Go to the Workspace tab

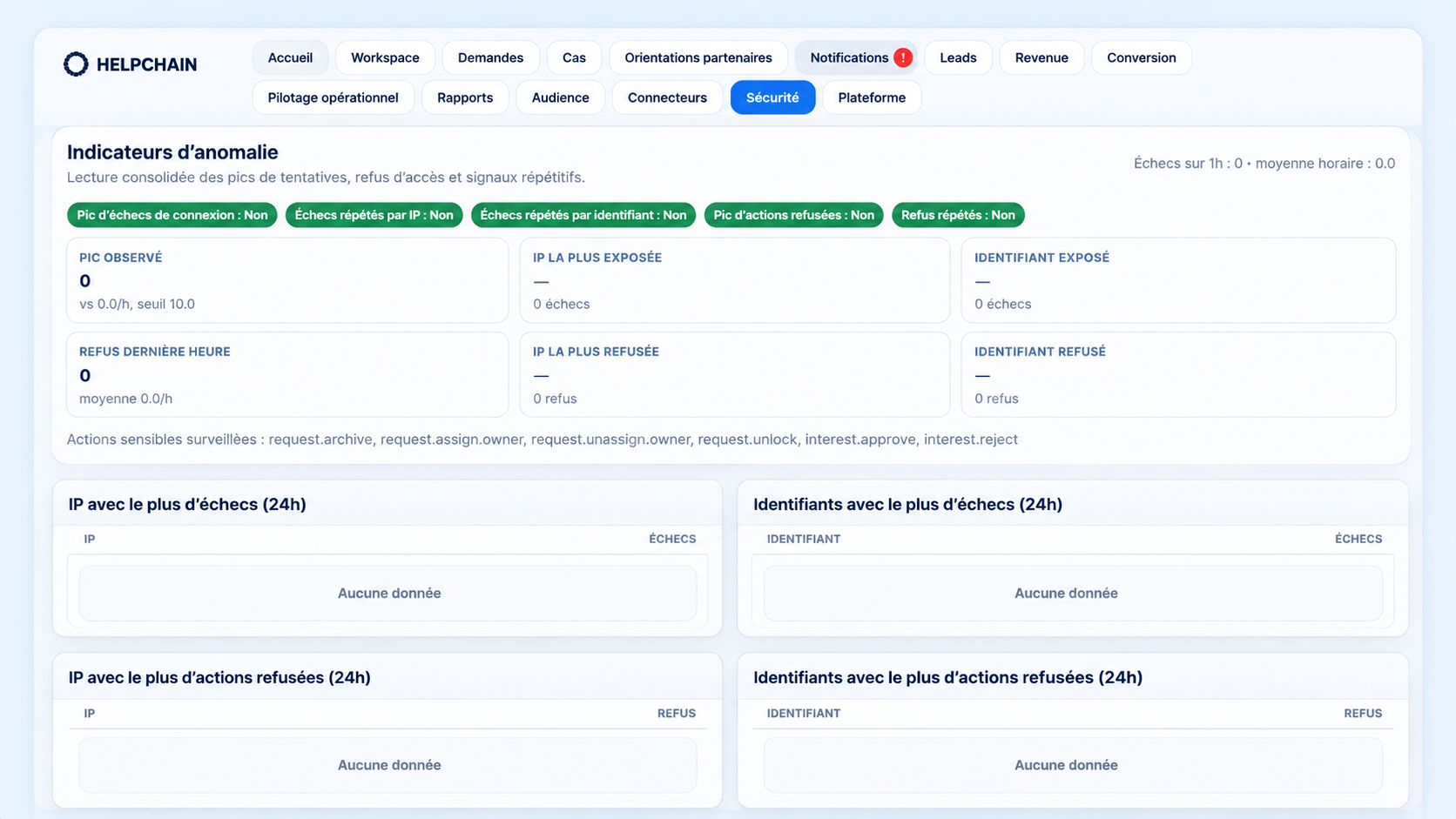click(385, 57)
